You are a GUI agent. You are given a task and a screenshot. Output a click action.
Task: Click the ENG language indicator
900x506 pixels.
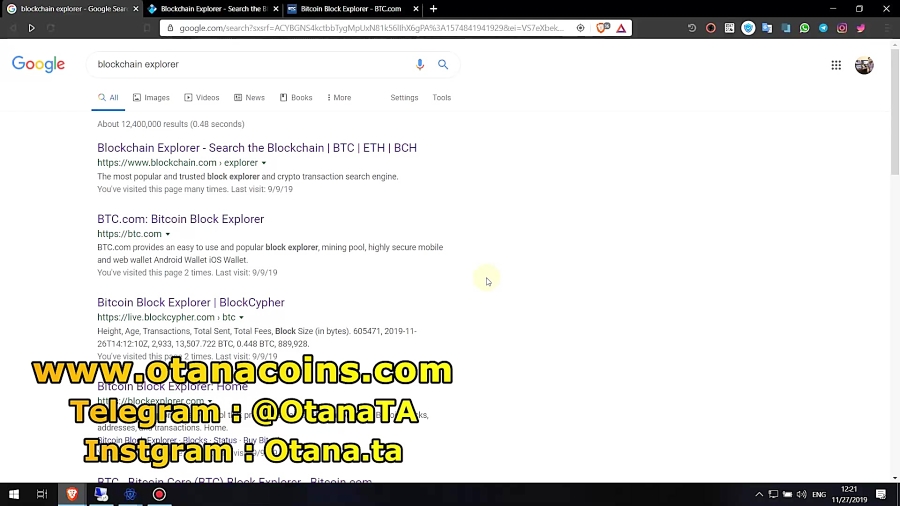819,495
